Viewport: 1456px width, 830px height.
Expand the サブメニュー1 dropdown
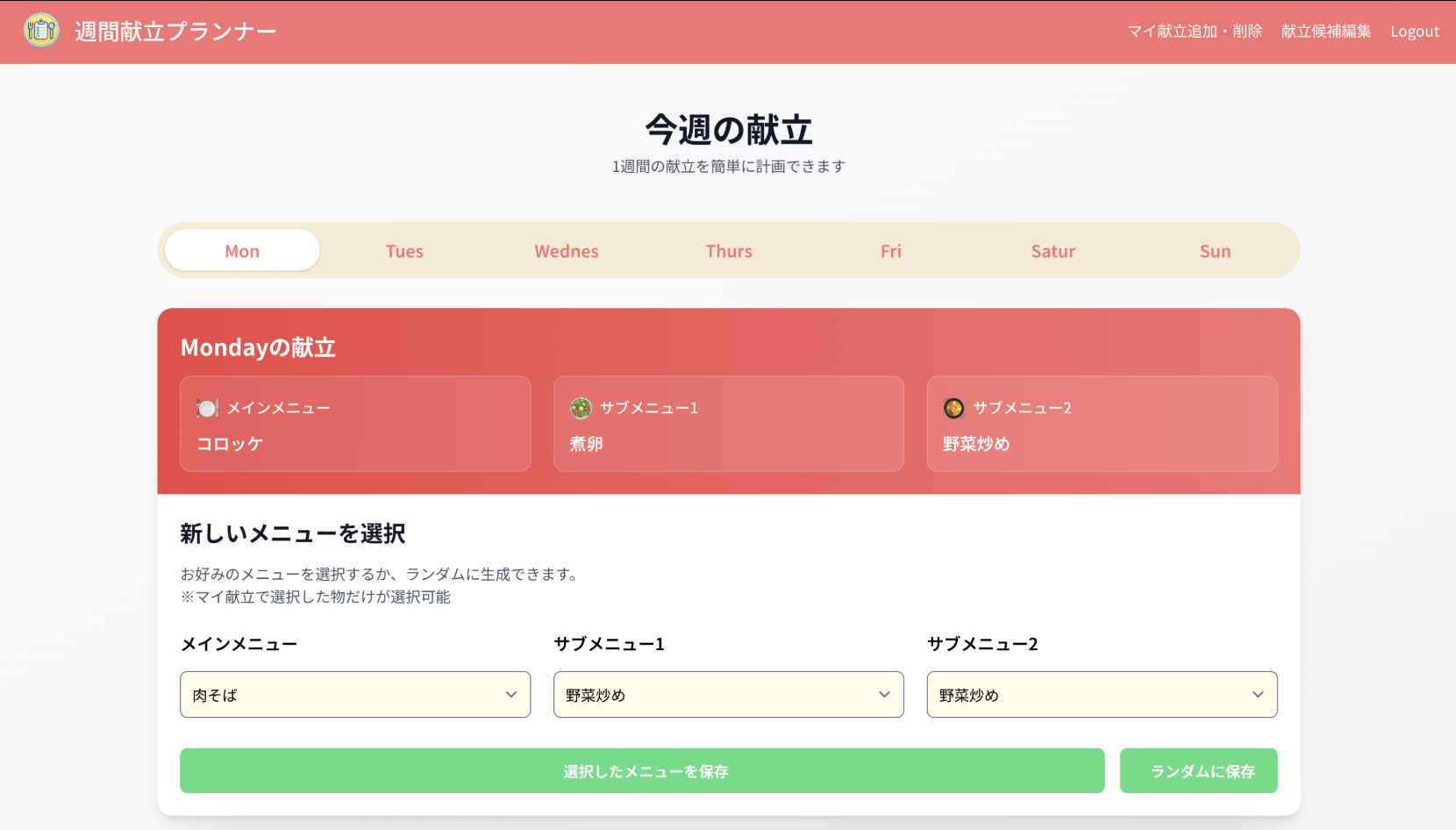click(728, 695)
